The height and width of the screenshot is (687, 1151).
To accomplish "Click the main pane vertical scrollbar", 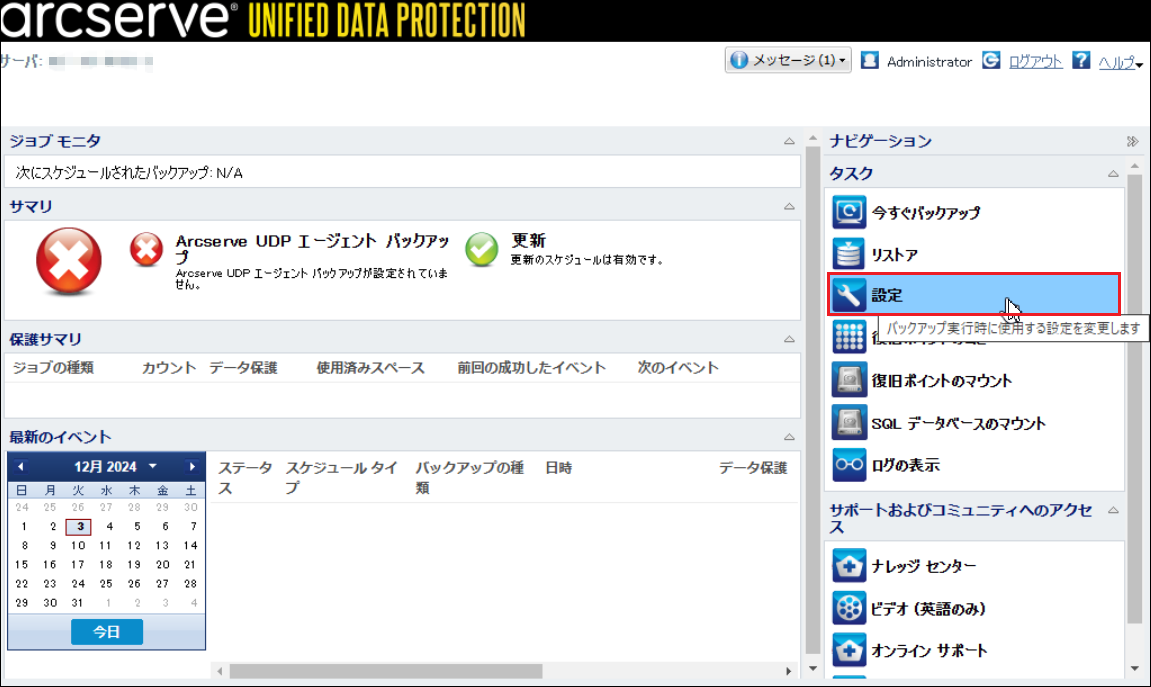I will [x=813, y=400].
